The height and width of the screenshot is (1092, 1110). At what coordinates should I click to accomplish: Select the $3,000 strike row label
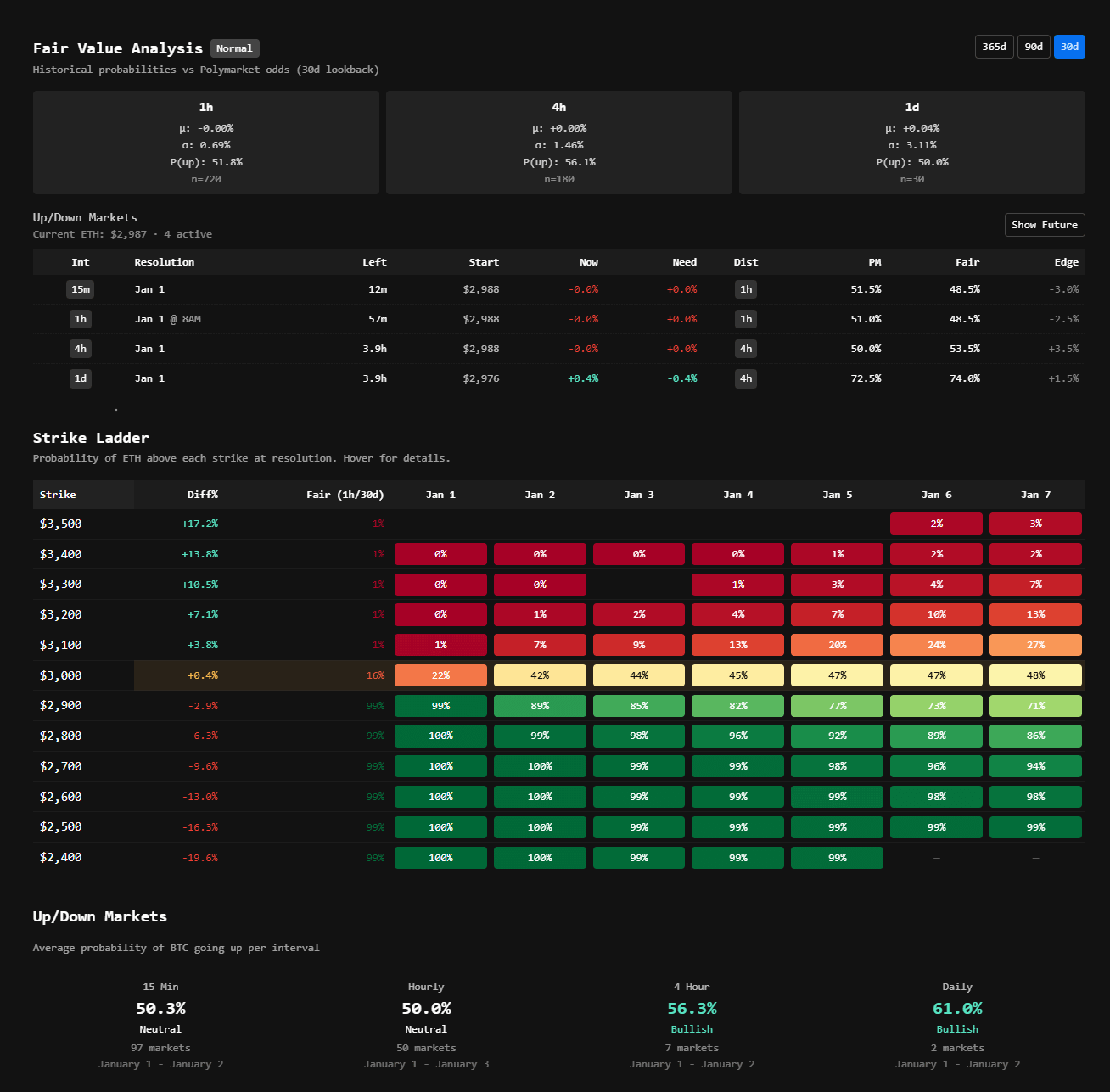pyautogui.click(x=61, y=675)
